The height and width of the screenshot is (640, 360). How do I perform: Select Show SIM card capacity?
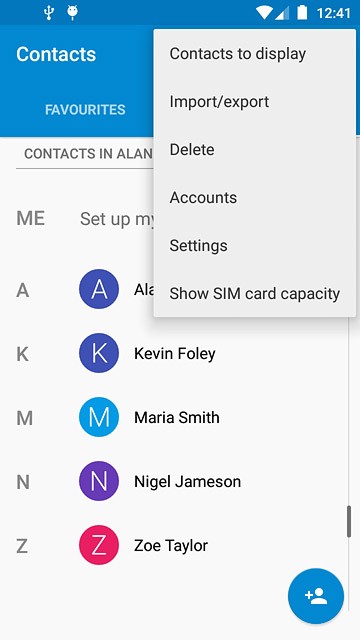click(x=255, y=293)
